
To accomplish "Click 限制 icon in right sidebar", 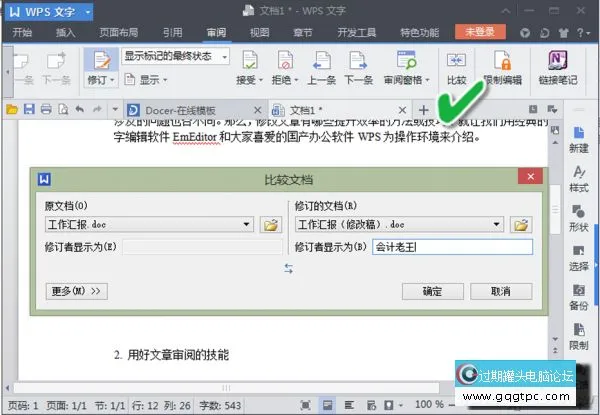I will pyautogui.click(x=579, y=330).
